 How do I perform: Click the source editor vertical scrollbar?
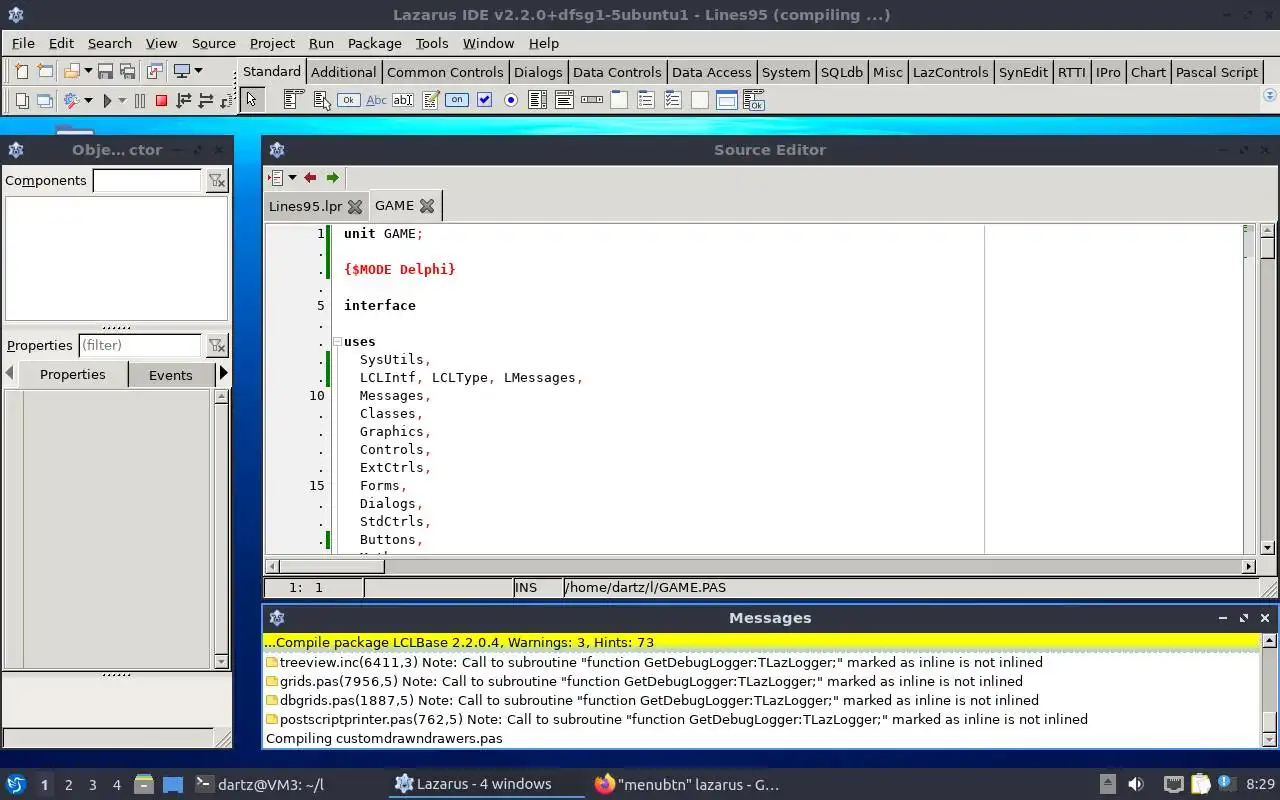click(x=1268, y=389)
